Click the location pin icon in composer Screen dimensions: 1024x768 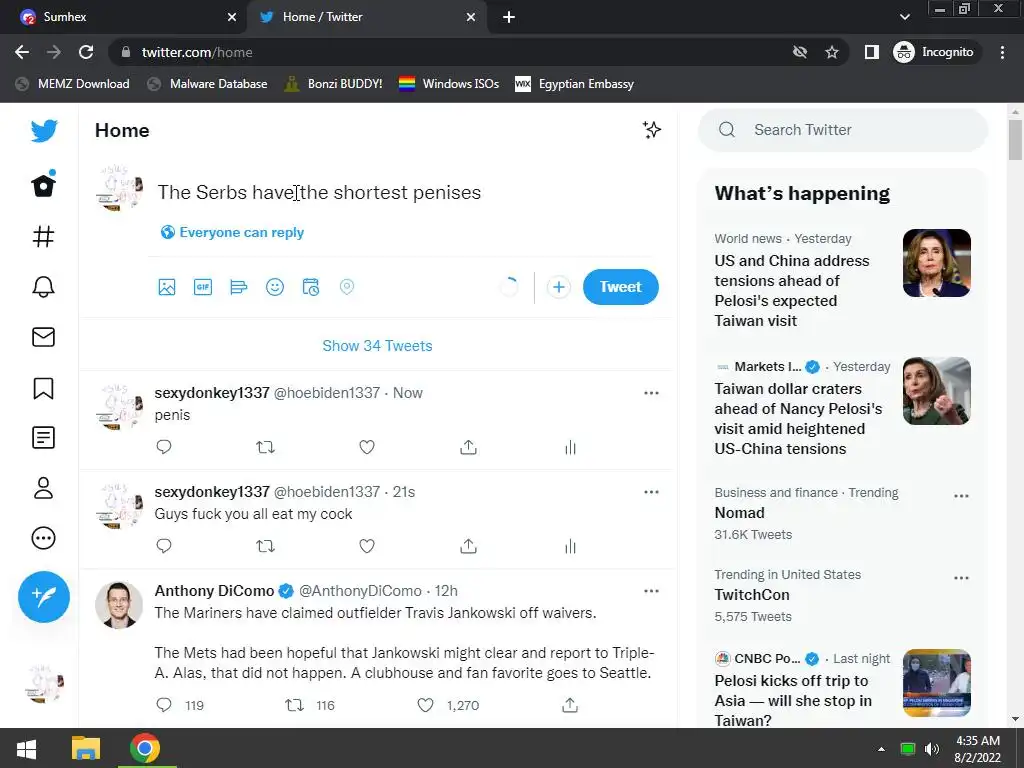[347, 287]
